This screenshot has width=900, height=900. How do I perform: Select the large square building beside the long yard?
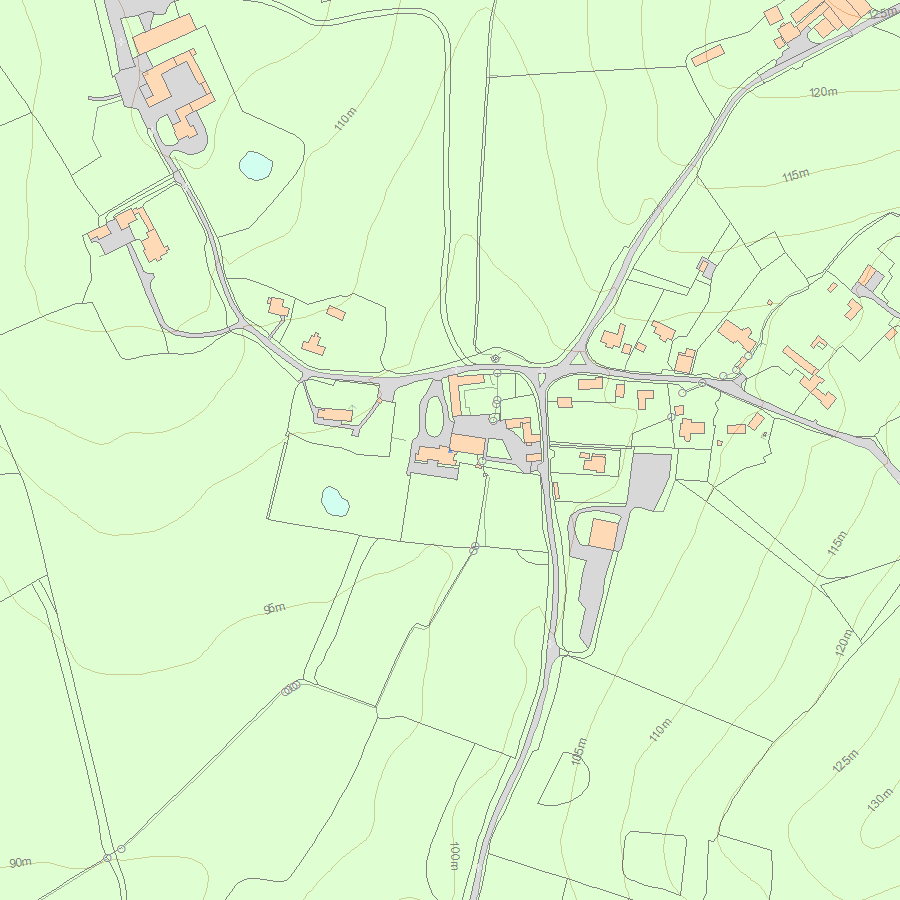coord(603,534)
